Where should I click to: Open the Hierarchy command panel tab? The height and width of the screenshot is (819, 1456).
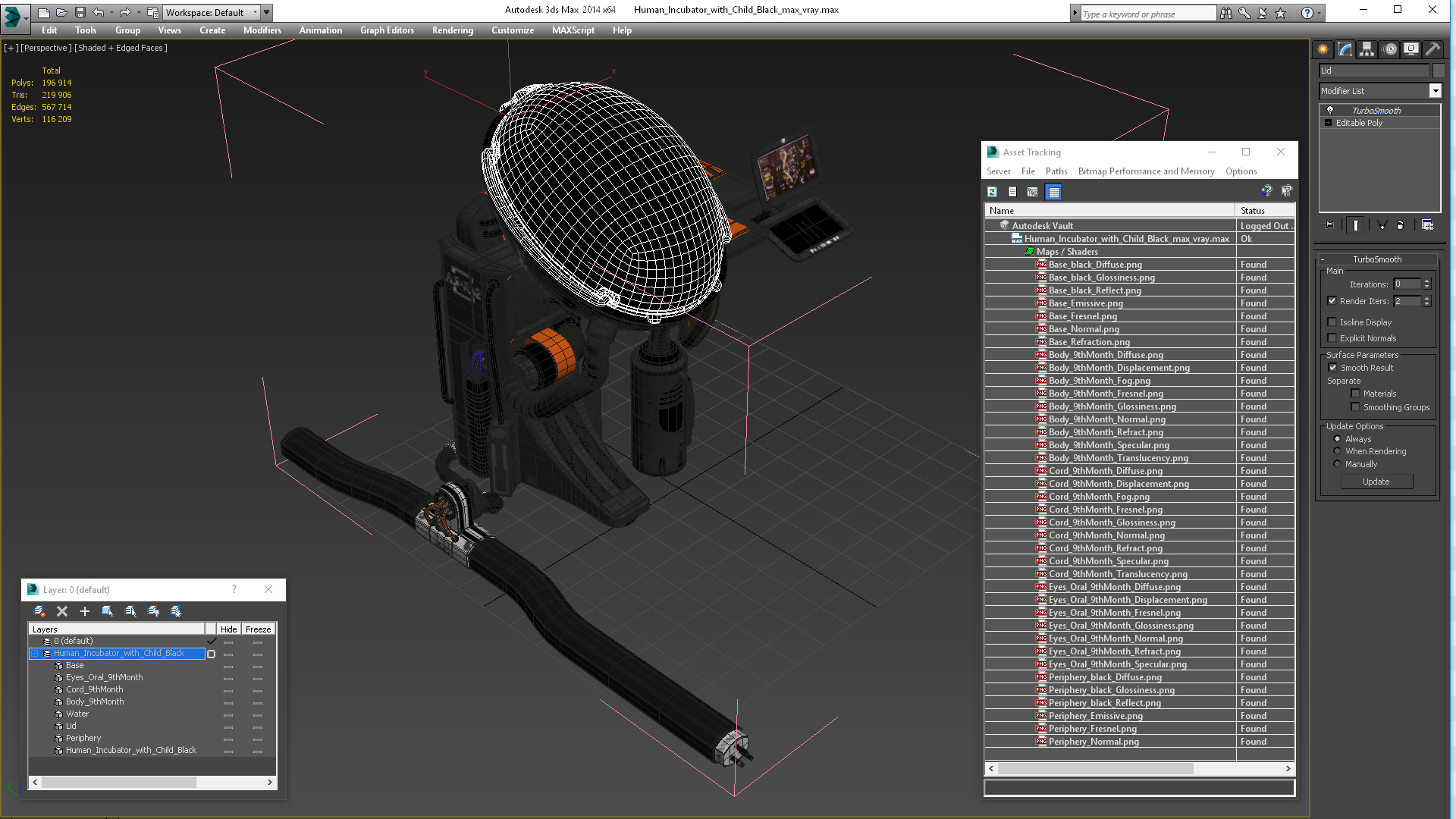pyautogui.click(x=1367, y=49)
